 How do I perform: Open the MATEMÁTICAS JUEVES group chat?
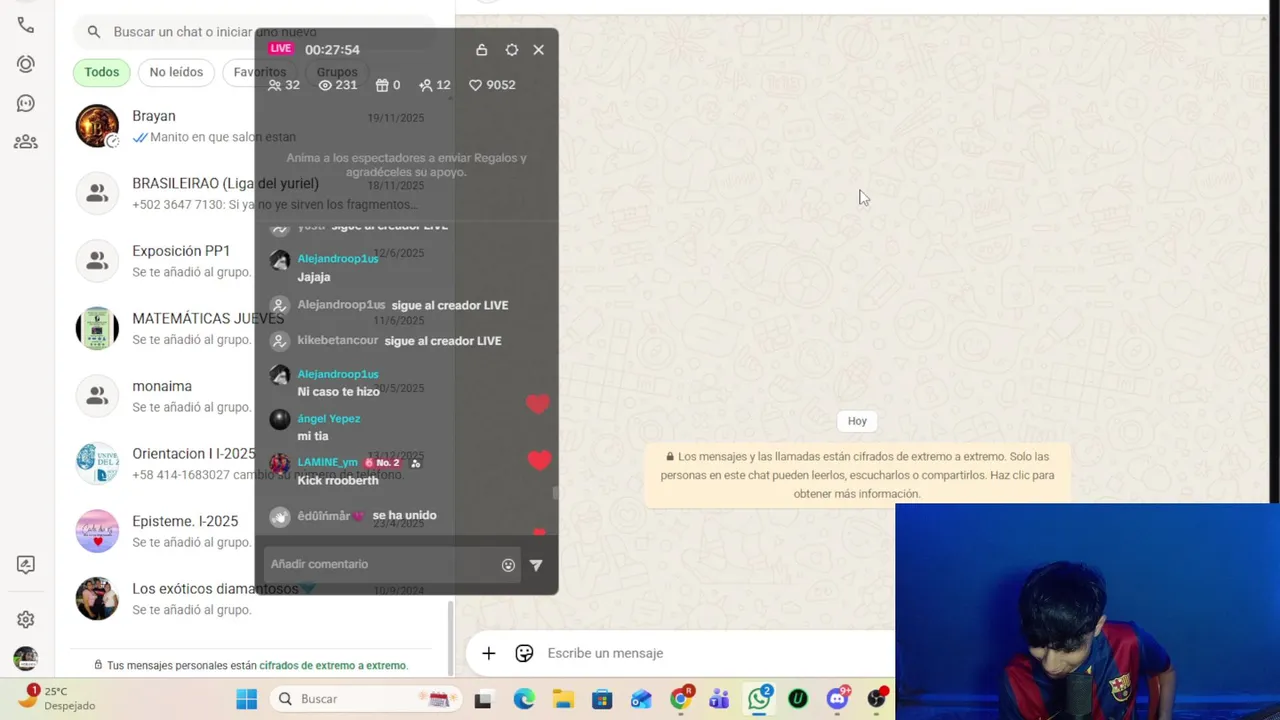click(x=255, y=328)
